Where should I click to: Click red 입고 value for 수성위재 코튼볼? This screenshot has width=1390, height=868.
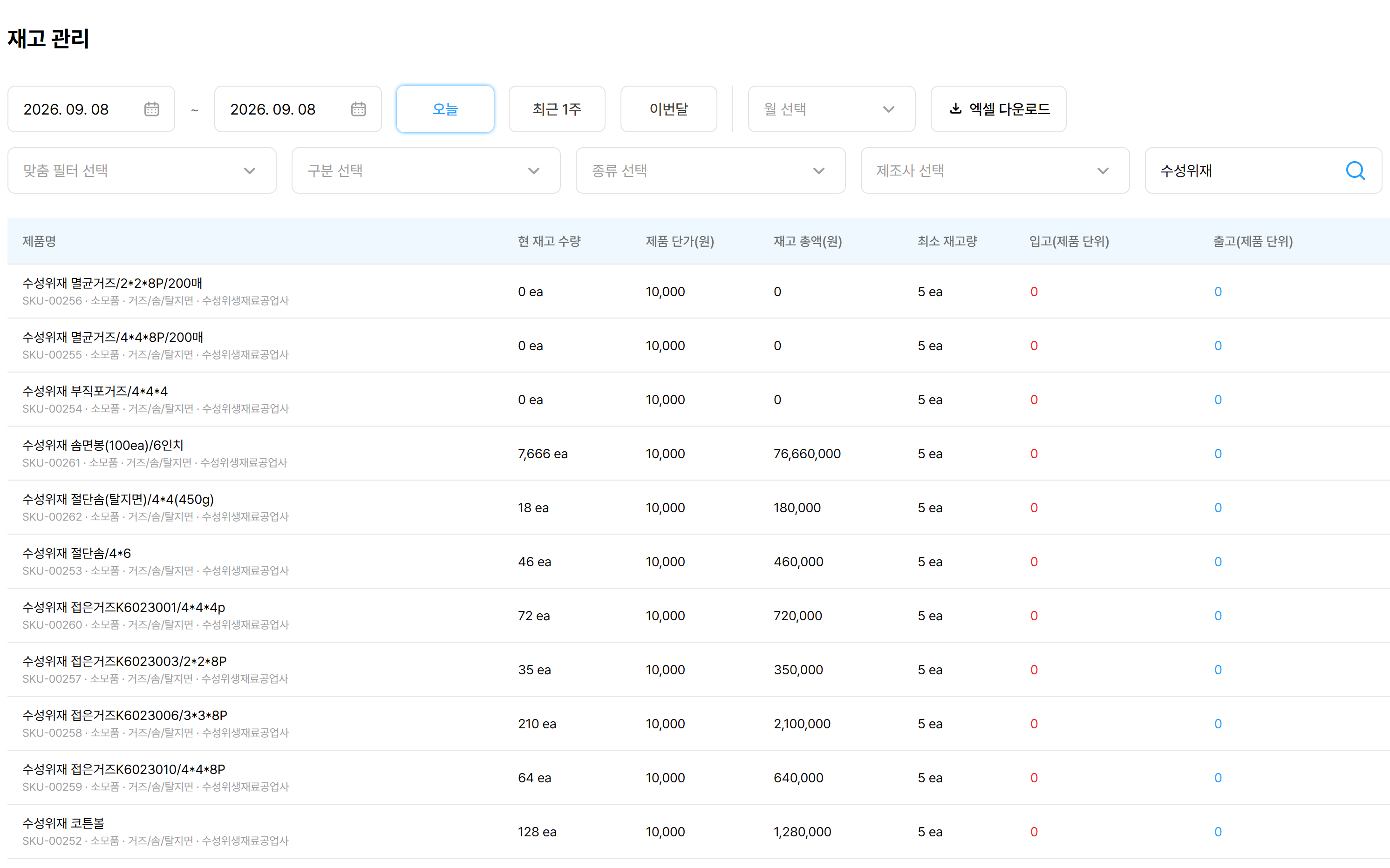1034,832
